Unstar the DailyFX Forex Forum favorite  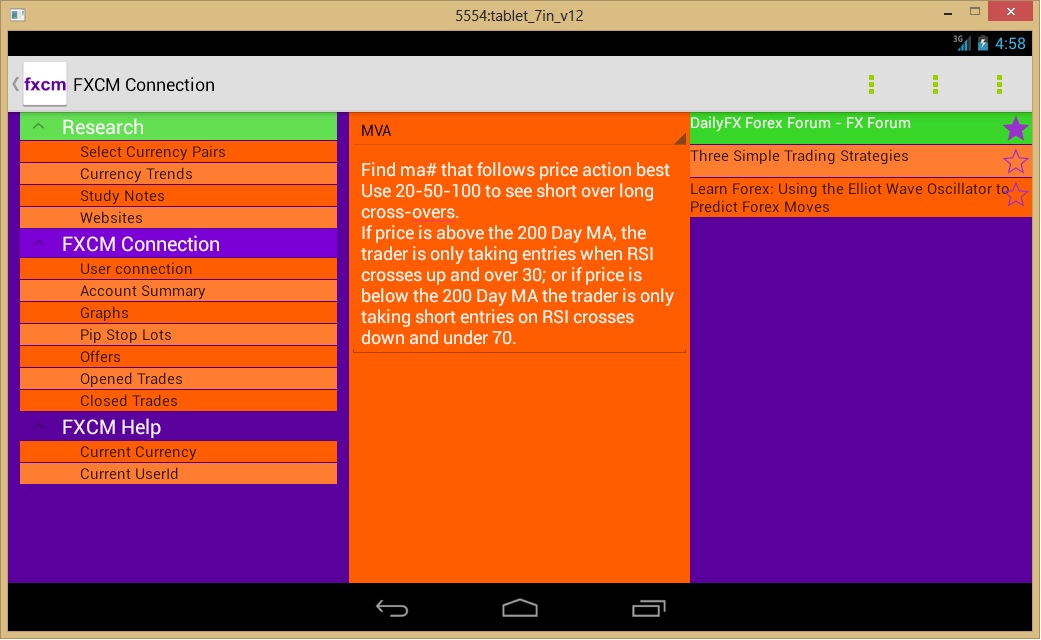click(x=1015, y=128)
